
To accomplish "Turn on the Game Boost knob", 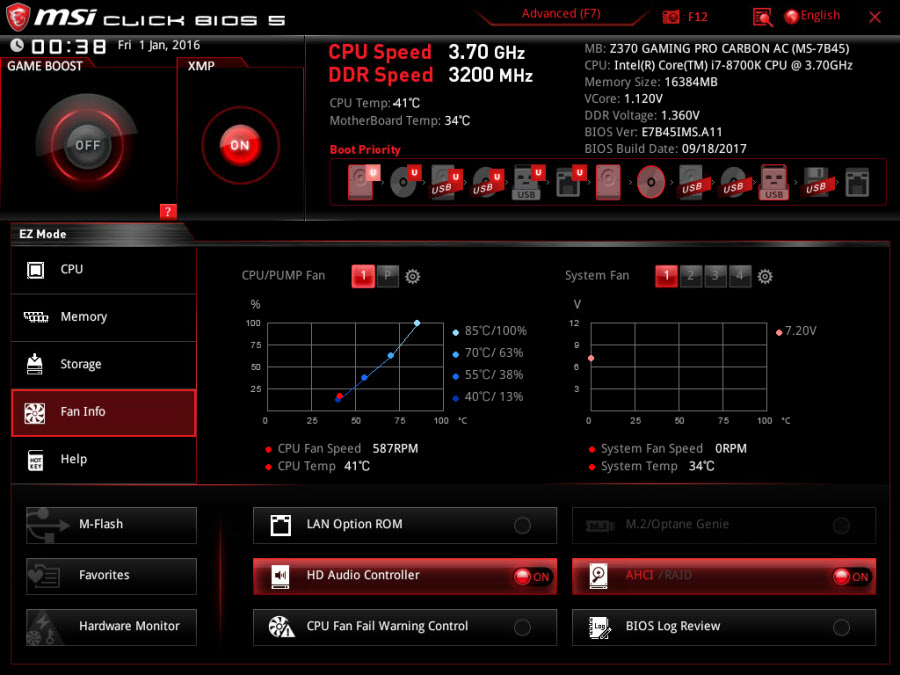I will pos(87,145).
